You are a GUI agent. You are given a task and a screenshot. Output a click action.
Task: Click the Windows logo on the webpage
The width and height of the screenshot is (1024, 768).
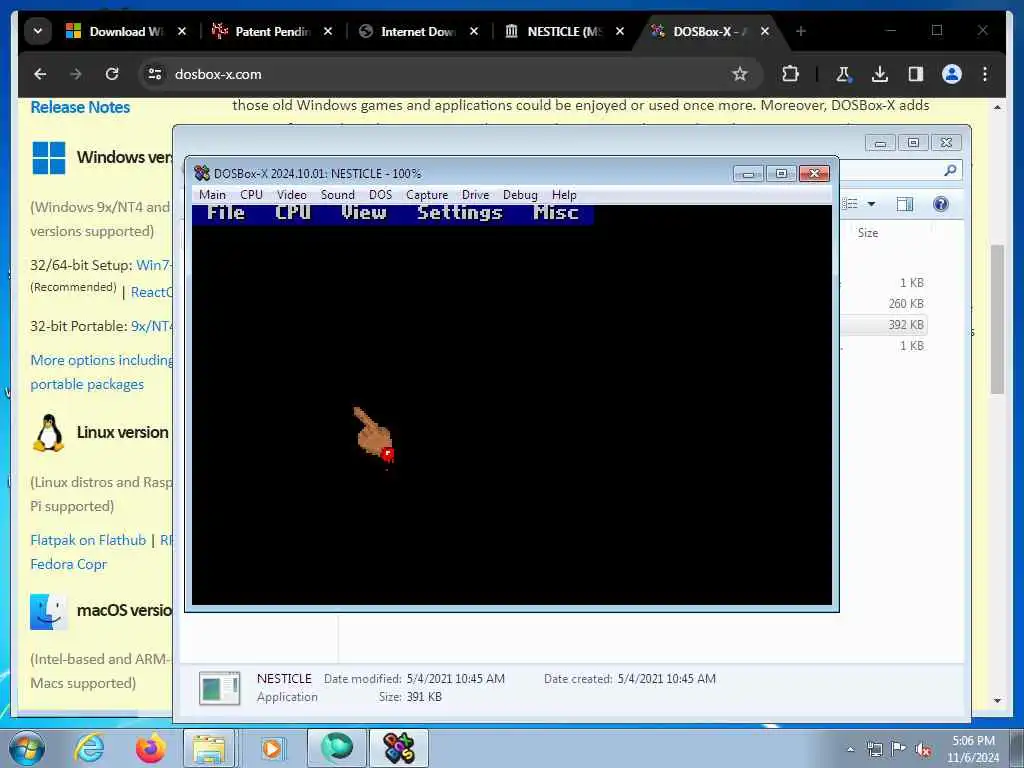pos(49,158)
